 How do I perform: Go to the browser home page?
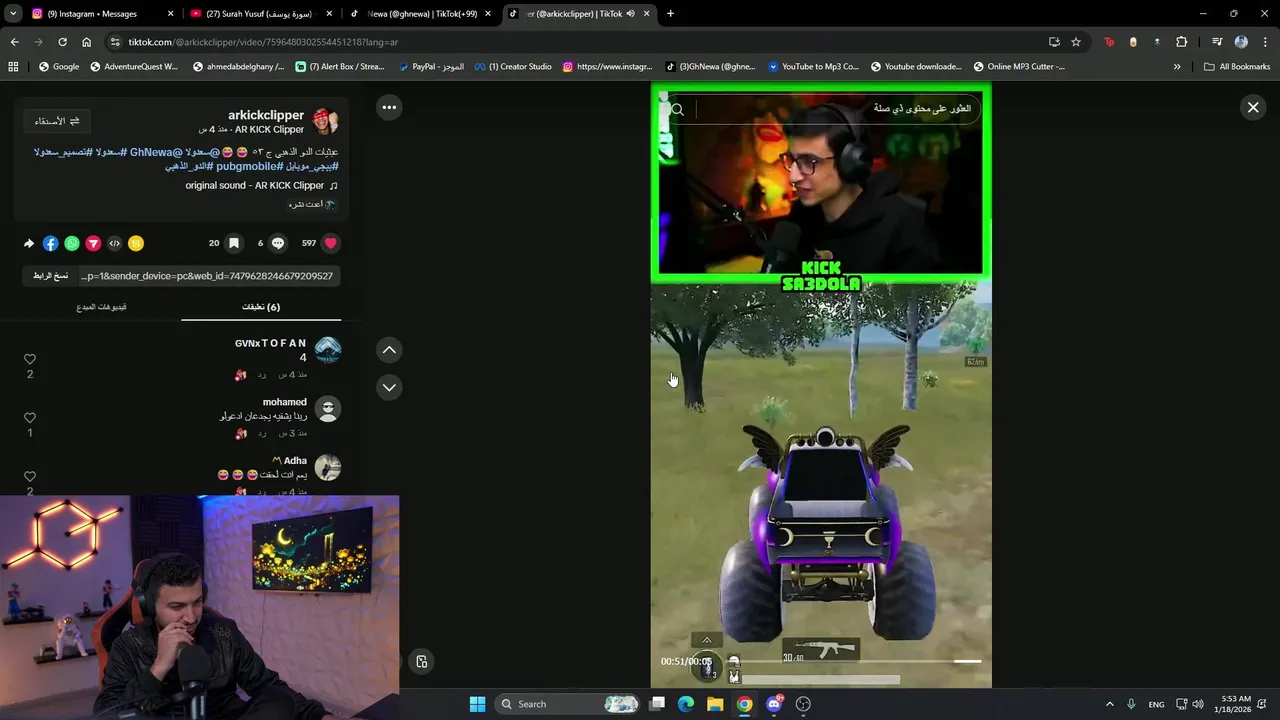coord(86,42)
